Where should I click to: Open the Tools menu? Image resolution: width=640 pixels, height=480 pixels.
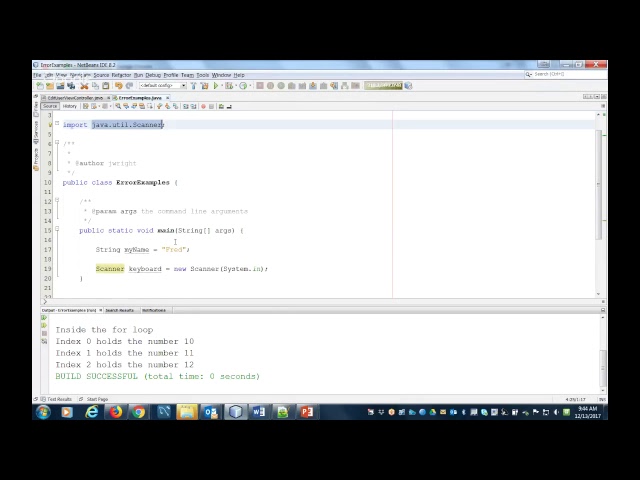[202, 75]
